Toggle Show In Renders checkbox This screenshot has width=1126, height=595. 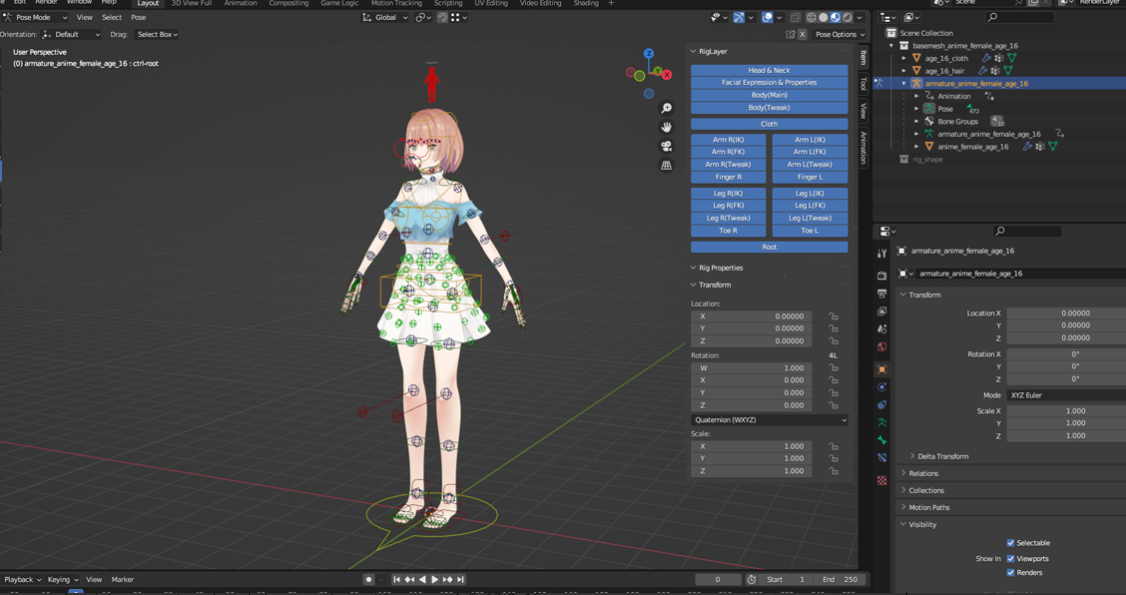tap(1010, 573)
